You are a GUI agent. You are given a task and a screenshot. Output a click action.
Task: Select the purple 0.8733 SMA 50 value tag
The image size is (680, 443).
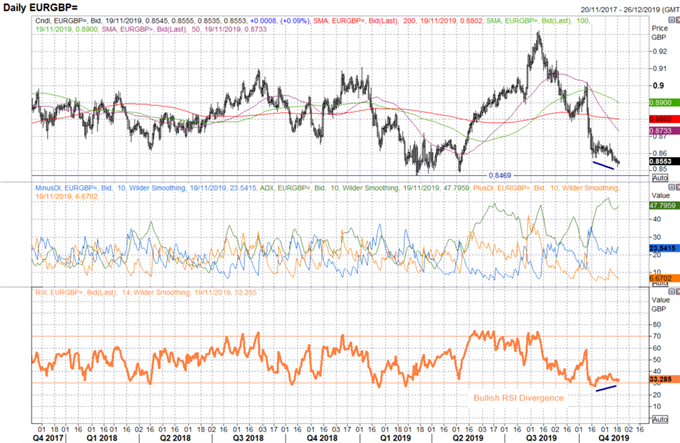[x=664, y=130]
